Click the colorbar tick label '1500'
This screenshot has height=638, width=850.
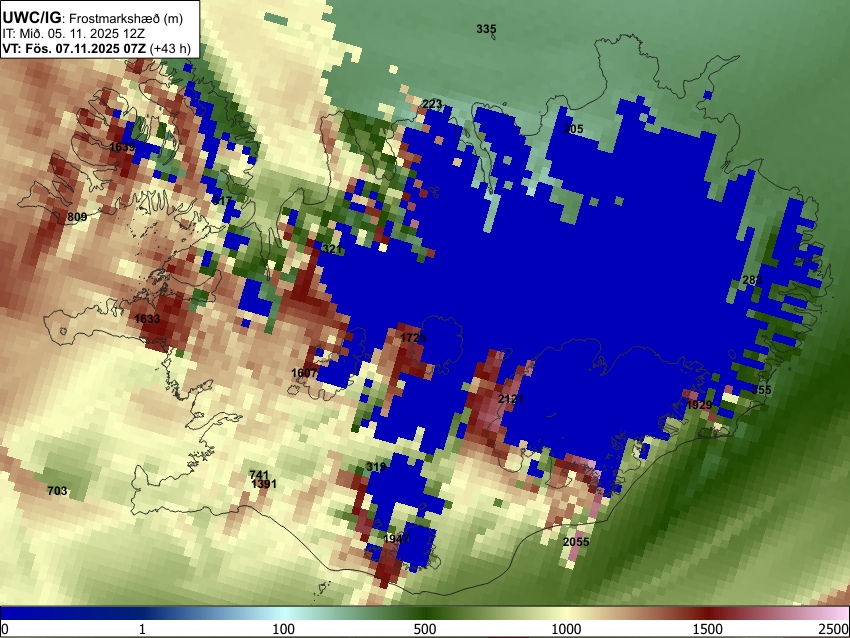[708, 629]
